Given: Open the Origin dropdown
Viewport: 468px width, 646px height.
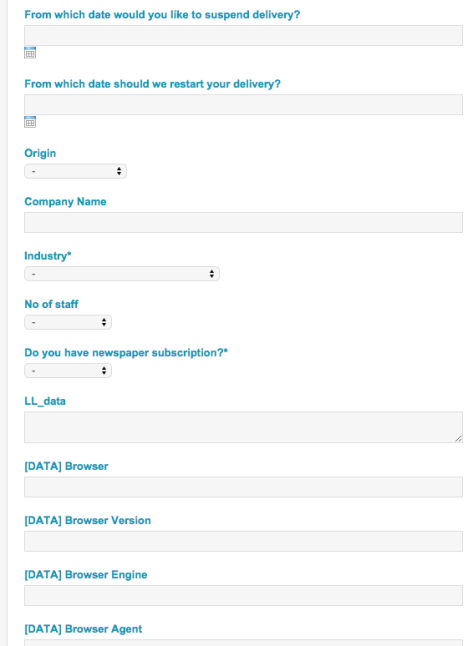Looking at the screenshot, I should pyautogui.click(x=75, y=171).
